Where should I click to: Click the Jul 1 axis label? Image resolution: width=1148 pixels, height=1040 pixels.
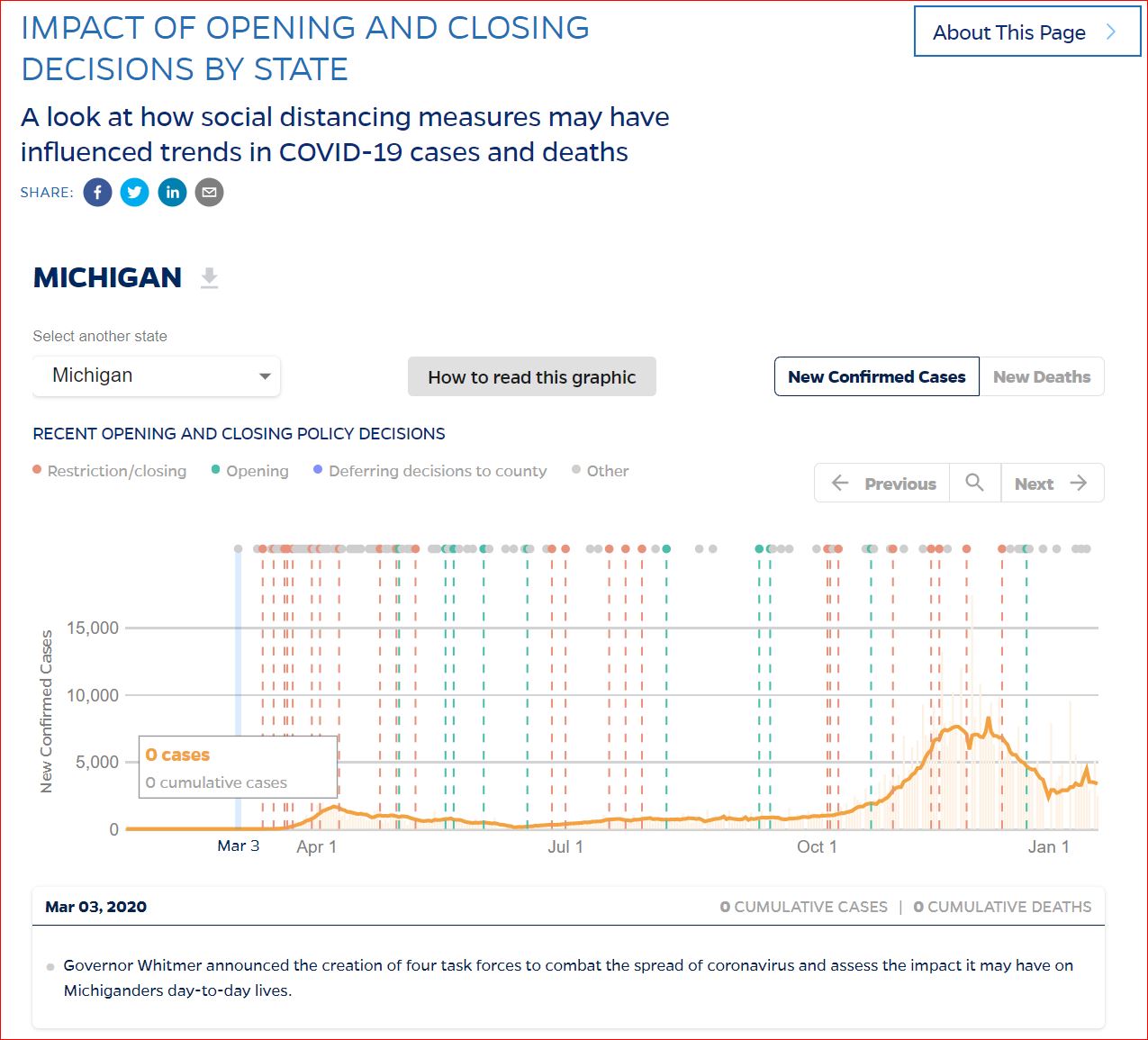(x=565, y=846)
